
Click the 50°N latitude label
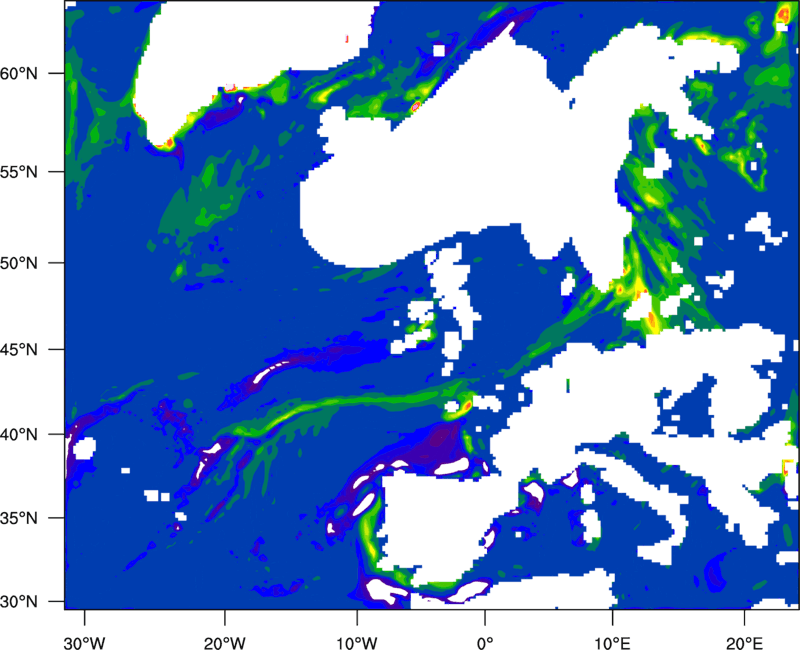19,263
